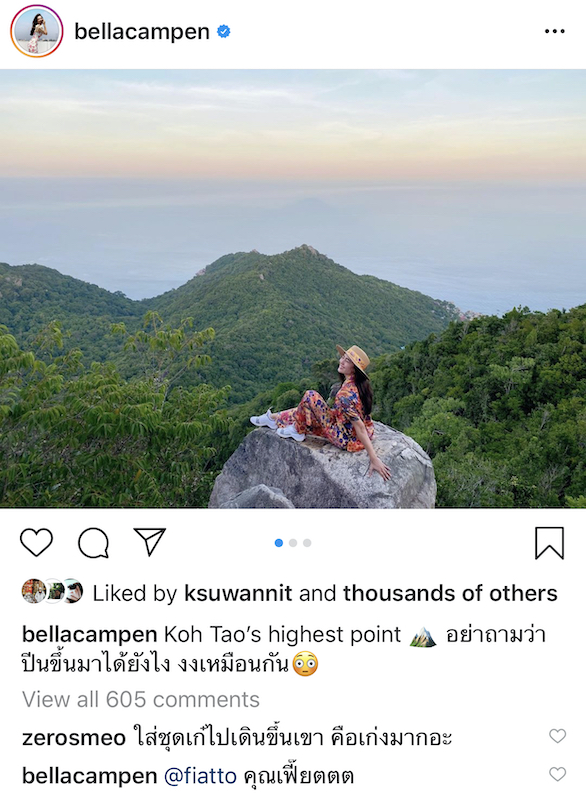586x800 pixels.
Task: Open comments via speech bubble icon
Action: [x=93, y=542]
